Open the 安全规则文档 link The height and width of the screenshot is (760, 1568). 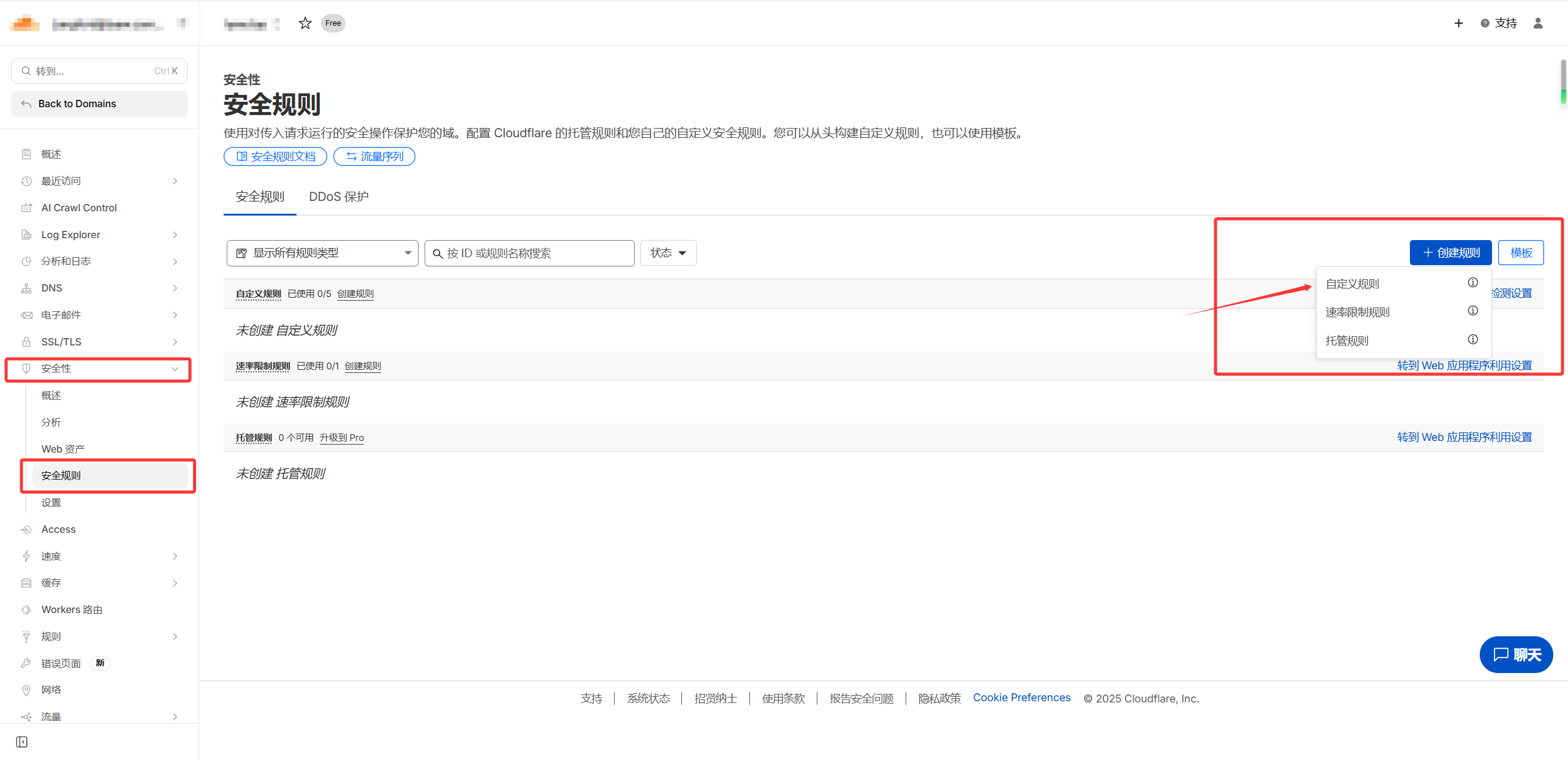(x=275, y=157)
